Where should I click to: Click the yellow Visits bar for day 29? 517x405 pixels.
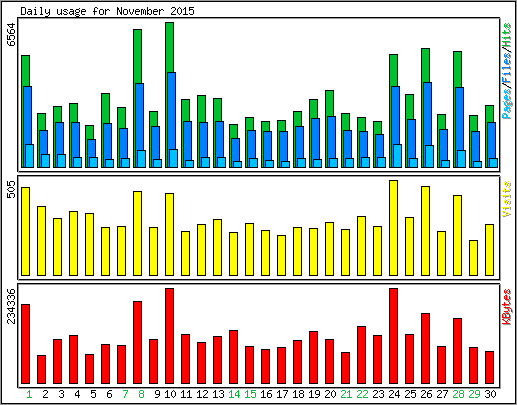[473, 258]
